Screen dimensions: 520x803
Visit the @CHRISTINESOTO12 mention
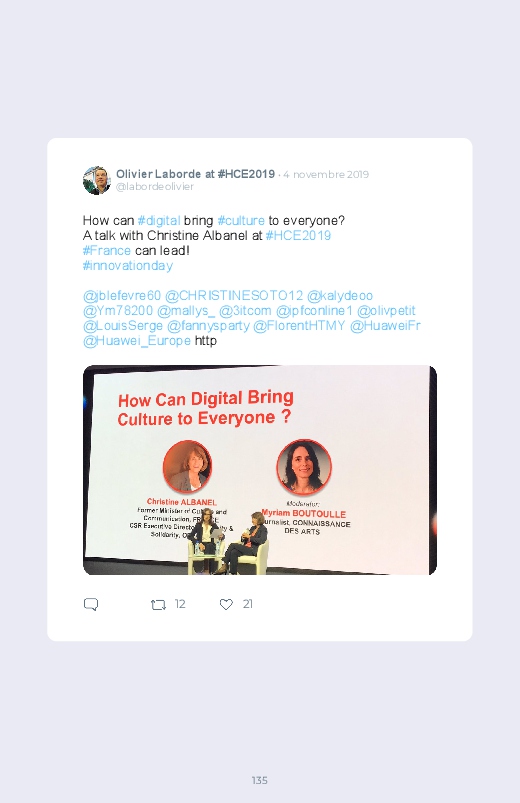pos(234,295)
